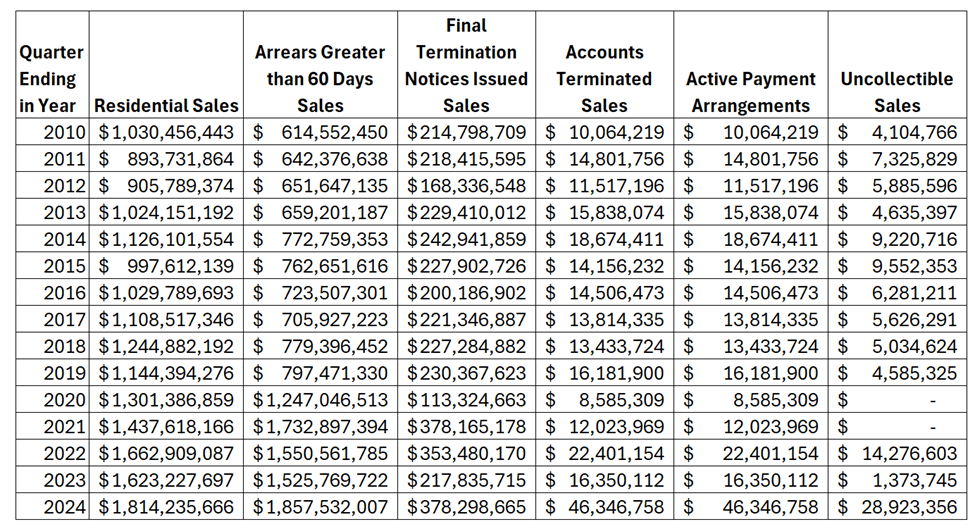Select the 2010 year row cell
975x529 pixels.
65,132
